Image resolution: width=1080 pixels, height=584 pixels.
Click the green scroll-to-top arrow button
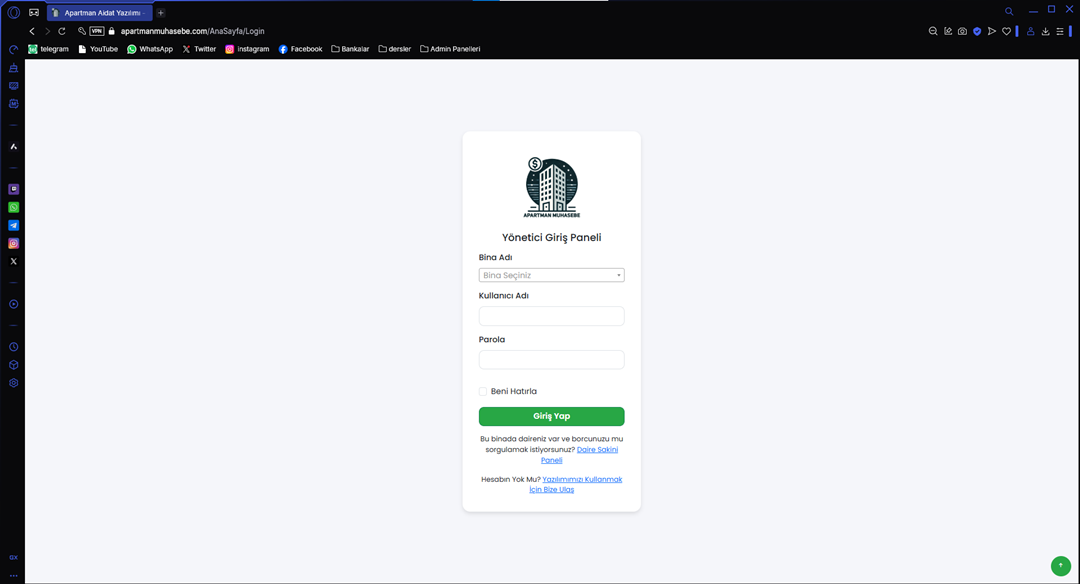pyautogui.click(x=1060, y=566)
